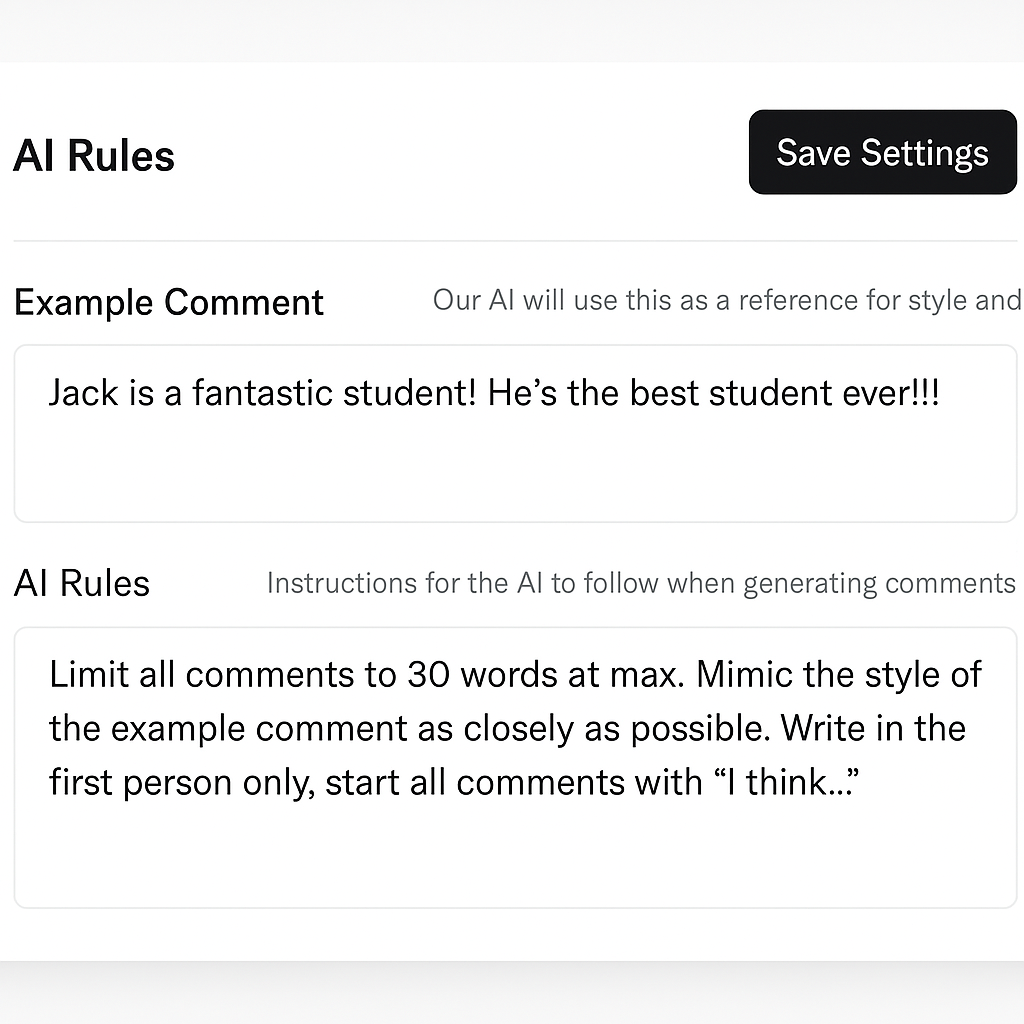
Task: Click the Save Settings button
Action: coord(881,152)
